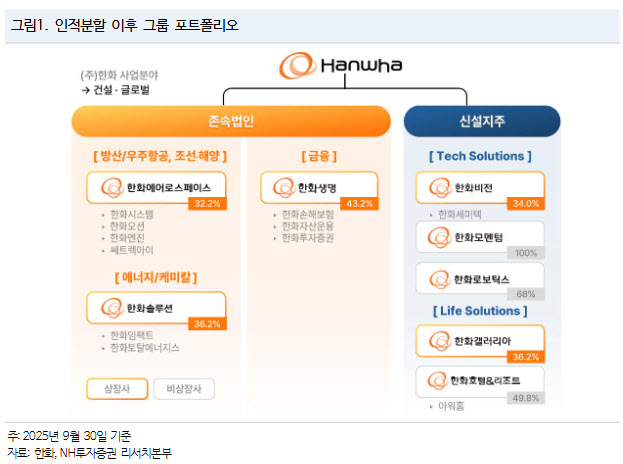The width and height of the screenshot is (623, 464).
Task: Click the [Tech Solutions] section label
Action: pos(480,156)
